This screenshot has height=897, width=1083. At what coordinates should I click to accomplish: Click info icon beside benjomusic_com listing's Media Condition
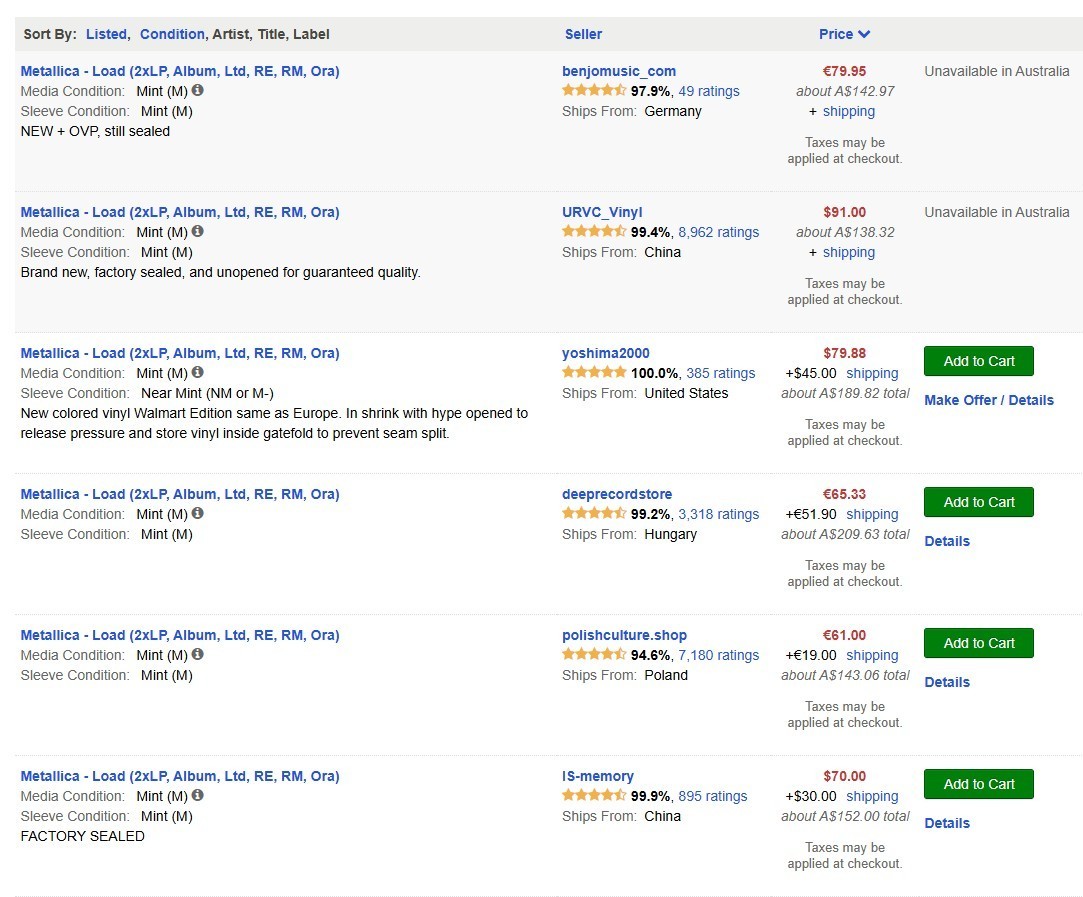click(198, 91)
